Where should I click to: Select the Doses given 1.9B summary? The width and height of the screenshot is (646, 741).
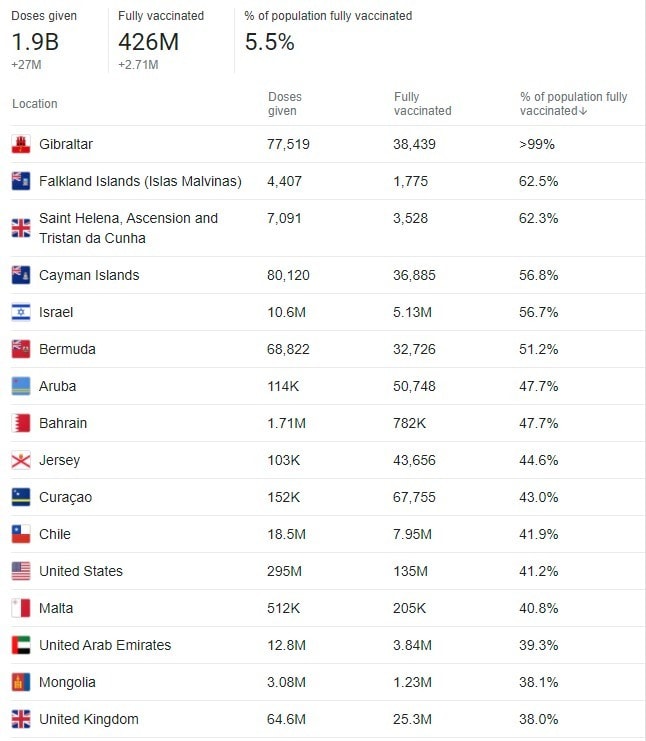click(44, 42)
